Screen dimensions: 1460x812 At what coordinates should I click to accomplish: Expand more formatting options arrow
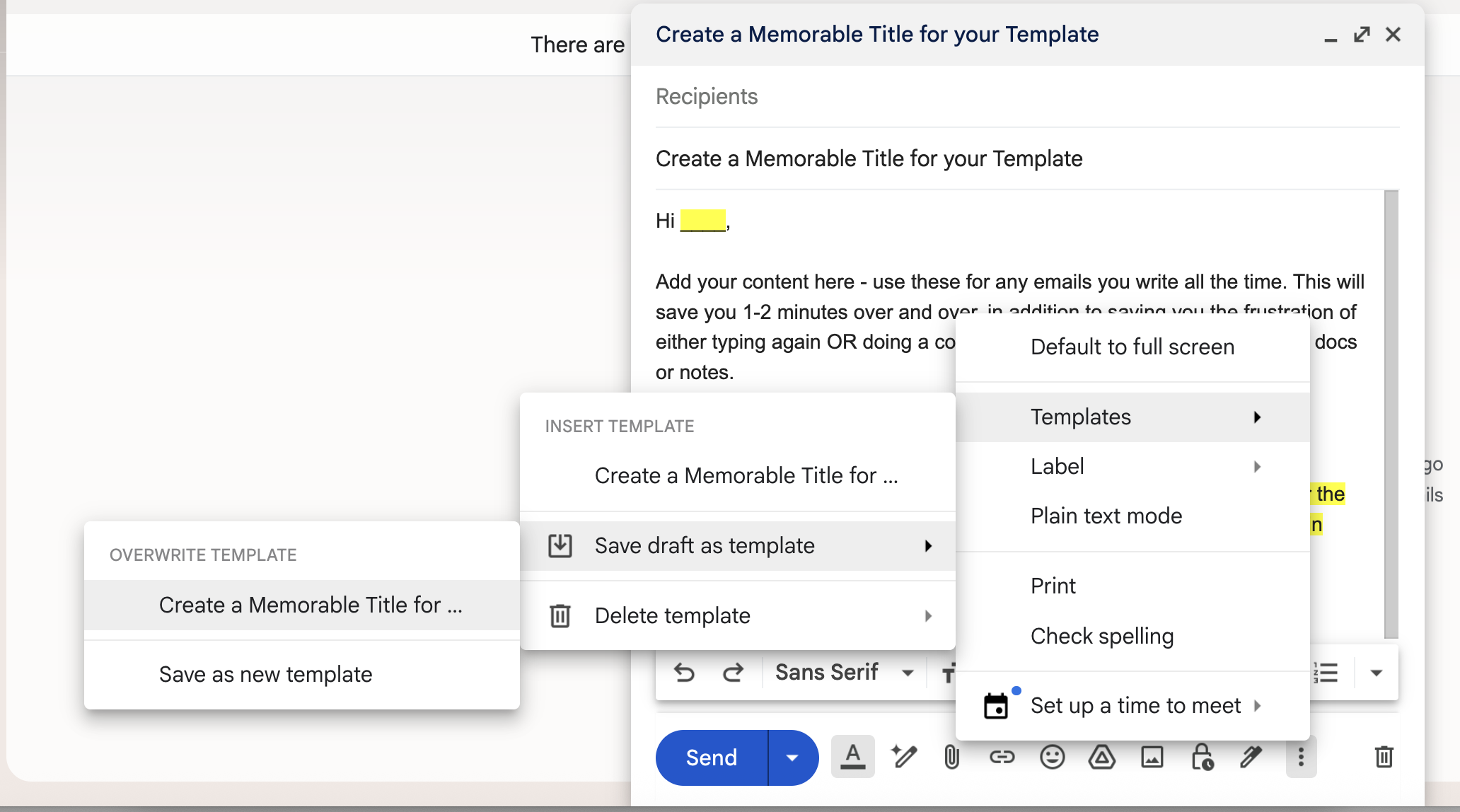(x=1376, y=672)
